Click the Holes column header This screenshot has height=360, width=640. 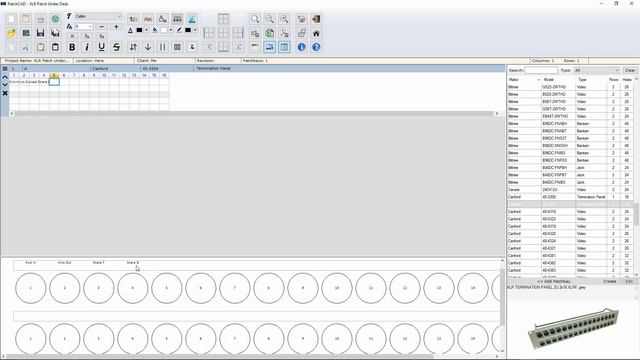point(627,80)
